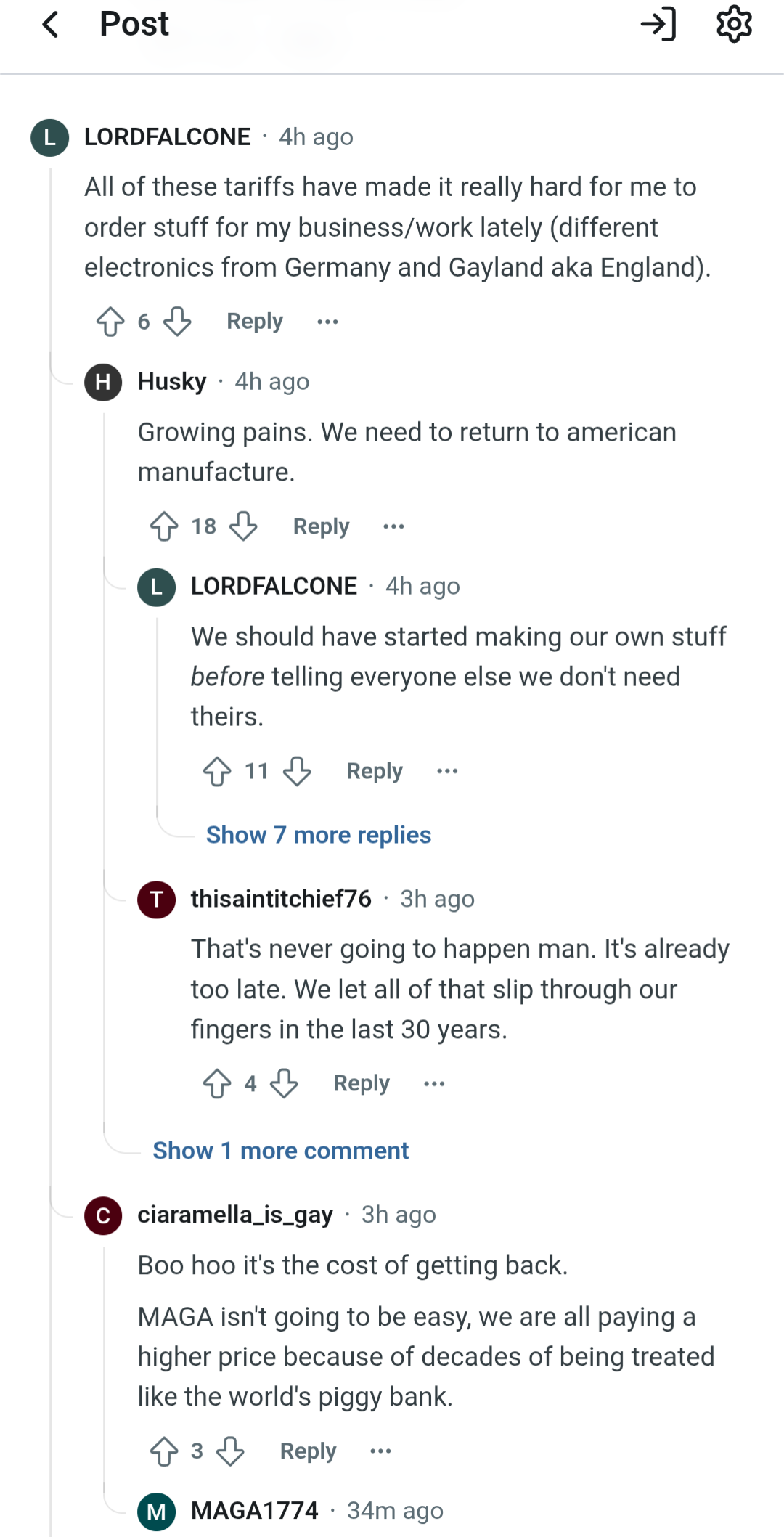Viewport: 784px width, 1537px height.
Task: Tap the back arrow icon
Action: point(51,25)
